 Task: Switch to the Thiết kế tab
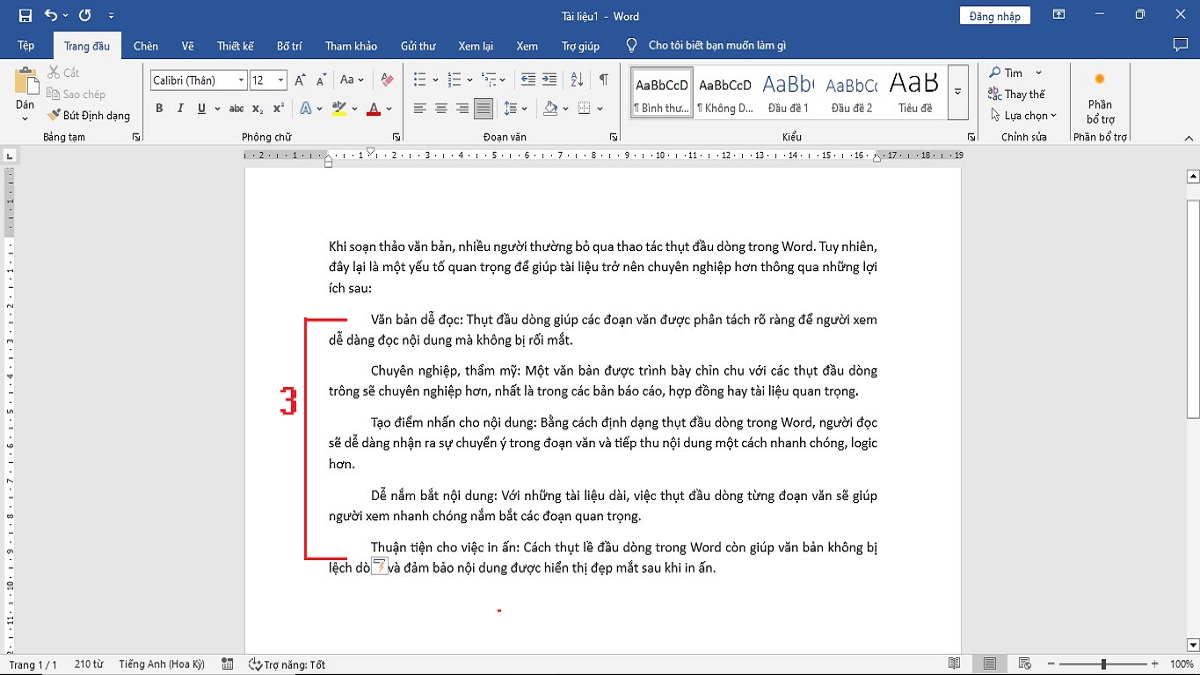tap(235, 46)
